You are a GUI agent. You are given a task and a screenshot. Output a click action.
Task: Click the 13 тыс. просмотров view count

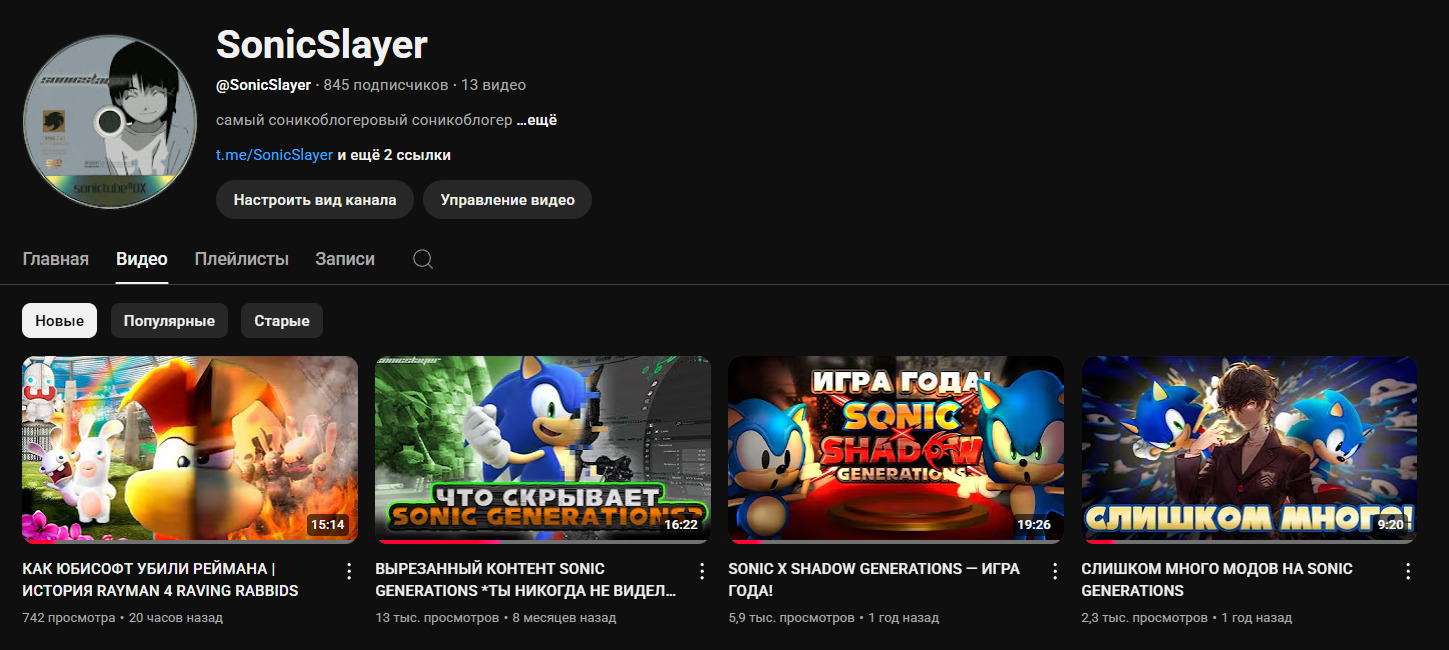click(x=437, y=618)
